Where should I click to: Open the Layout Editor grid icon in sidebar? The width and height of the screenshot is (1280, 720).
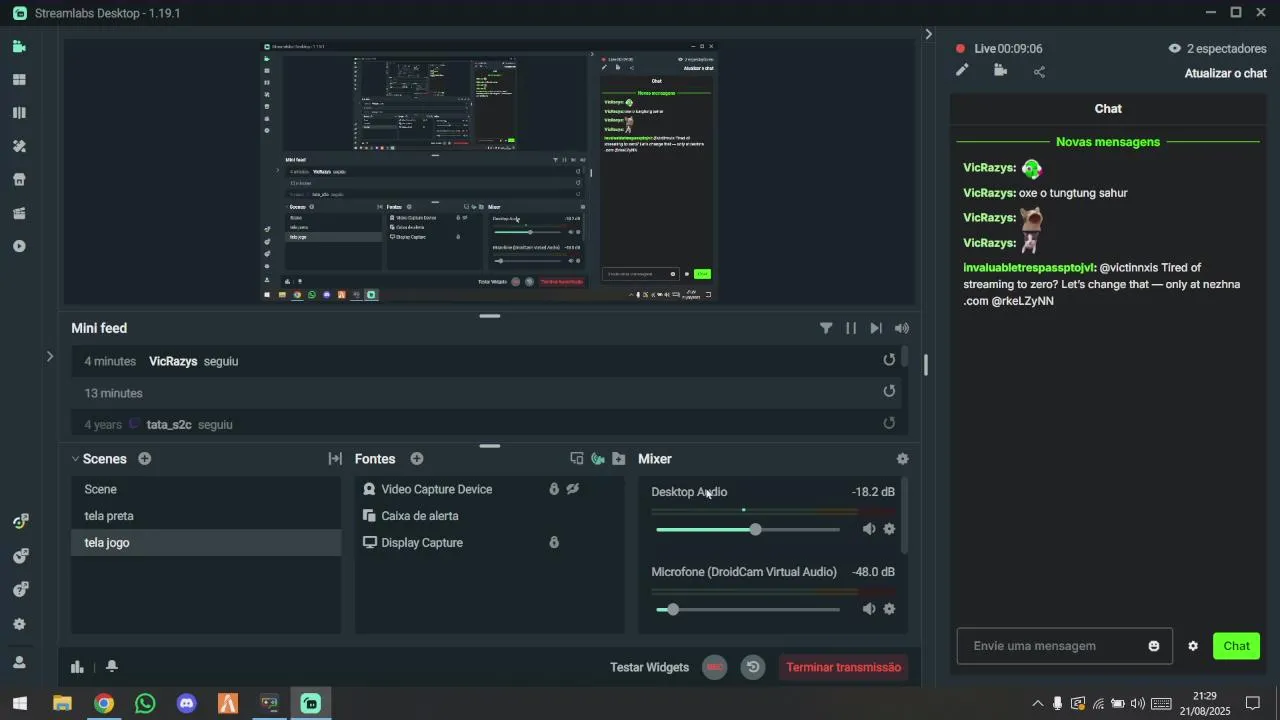[19, 80]
